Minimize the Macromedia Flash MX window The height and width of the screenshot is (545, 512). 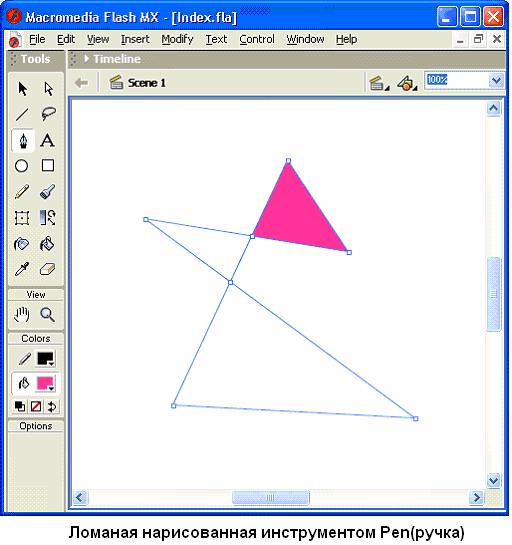(447, 17)
